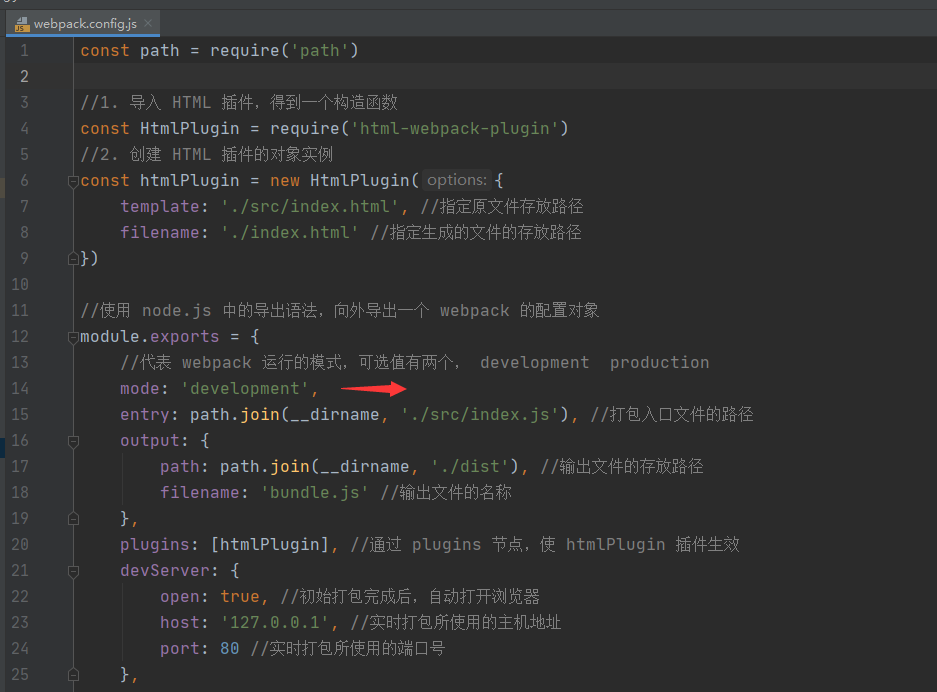Screen dimensions: 937x692
Task: Click require('path') on line 1
Action: (x=284, y=51)
